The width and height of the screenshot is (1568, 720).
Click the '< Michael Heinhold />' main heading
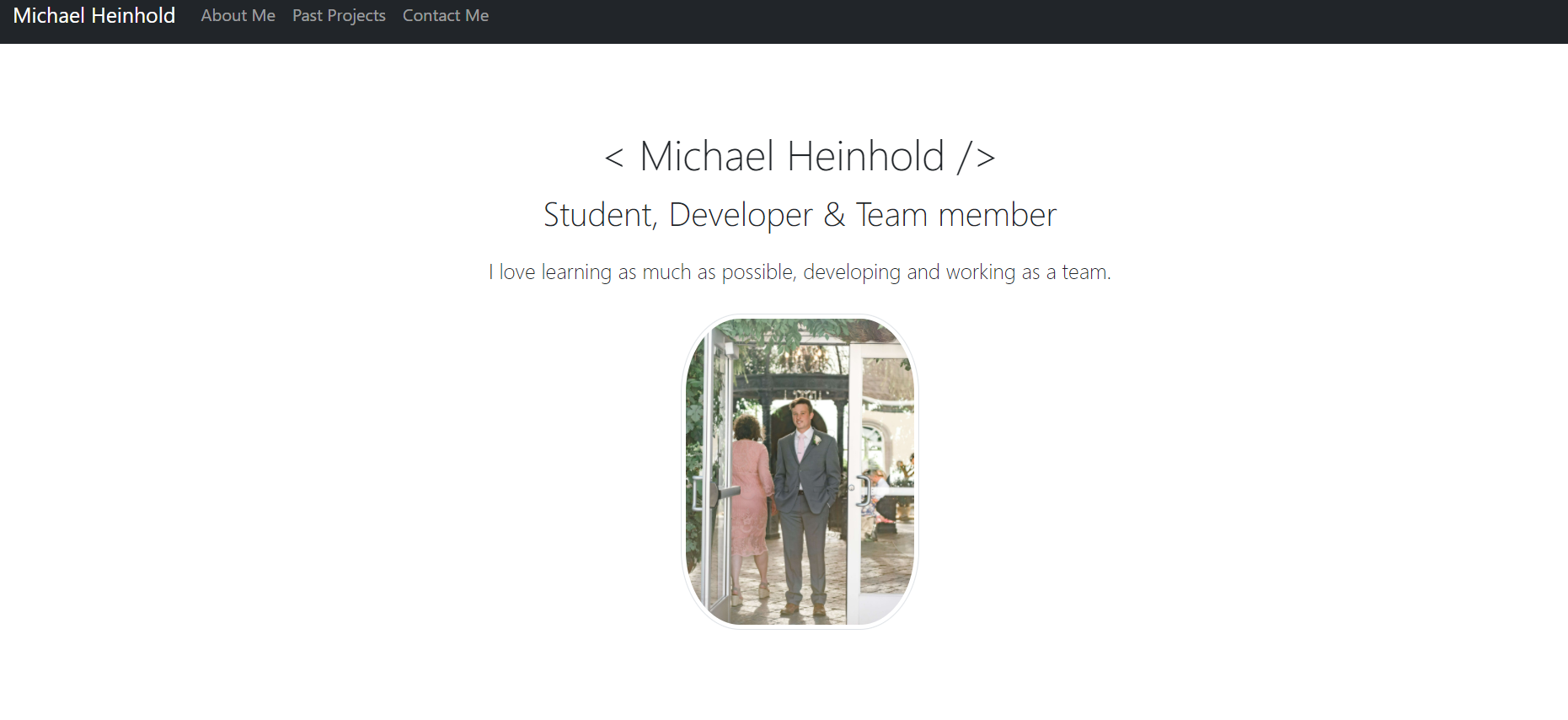(800, 157)
